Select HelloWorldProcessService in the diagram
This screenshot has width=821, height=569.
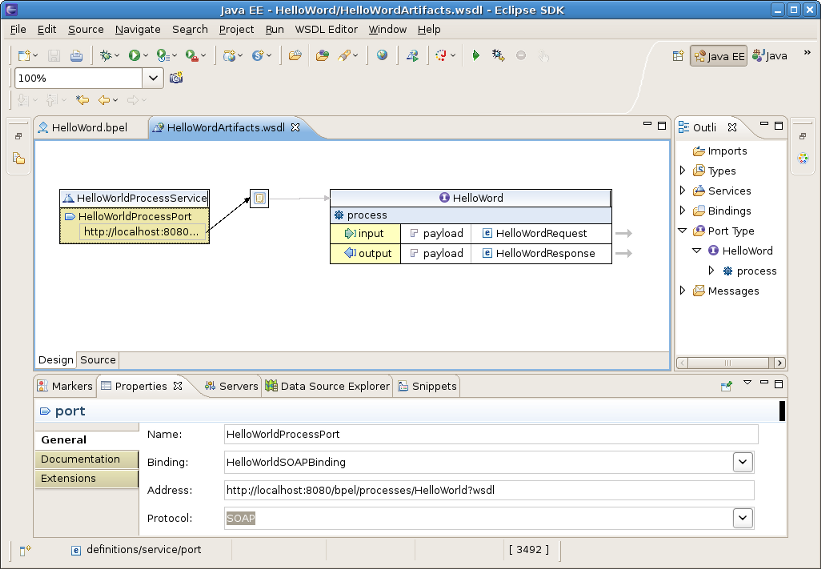(135, 198)
